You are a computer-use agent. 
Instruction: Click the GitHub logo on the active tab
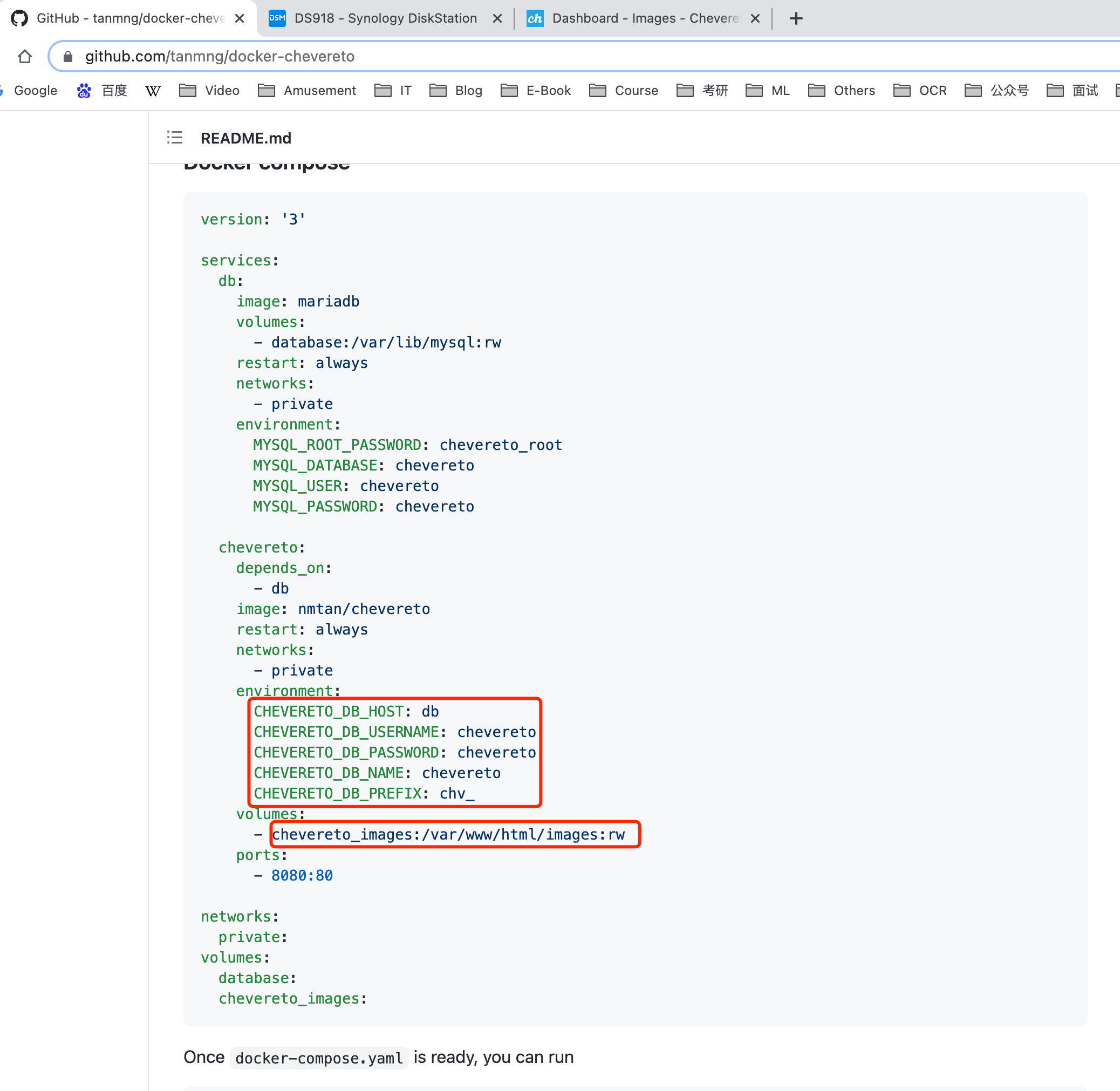point(21,18)
